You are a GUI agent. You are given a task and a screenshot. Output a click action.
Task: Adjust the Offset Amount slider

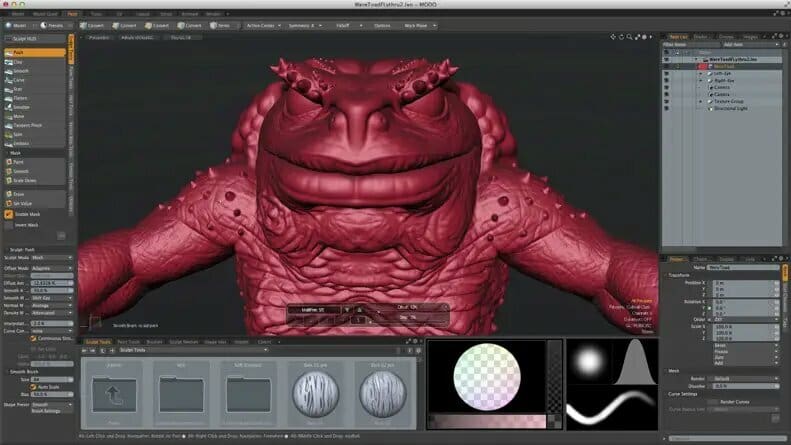pyautogui.click(x=52, y=284)
